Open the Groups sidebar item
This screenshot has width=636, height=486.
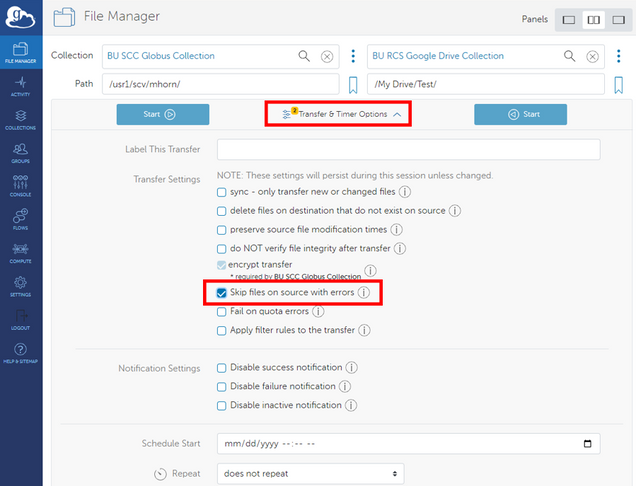[x=21, y=153]
